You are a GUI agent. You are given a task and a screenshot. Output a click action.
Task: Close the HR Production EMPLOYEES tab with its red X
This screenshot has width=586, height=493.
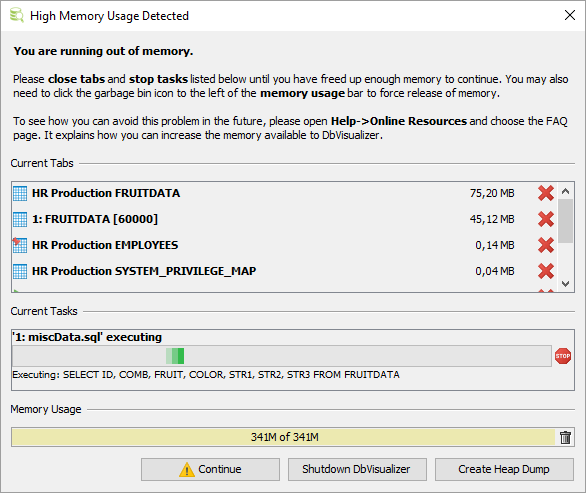pyautogui.click(x=546, y=245)
